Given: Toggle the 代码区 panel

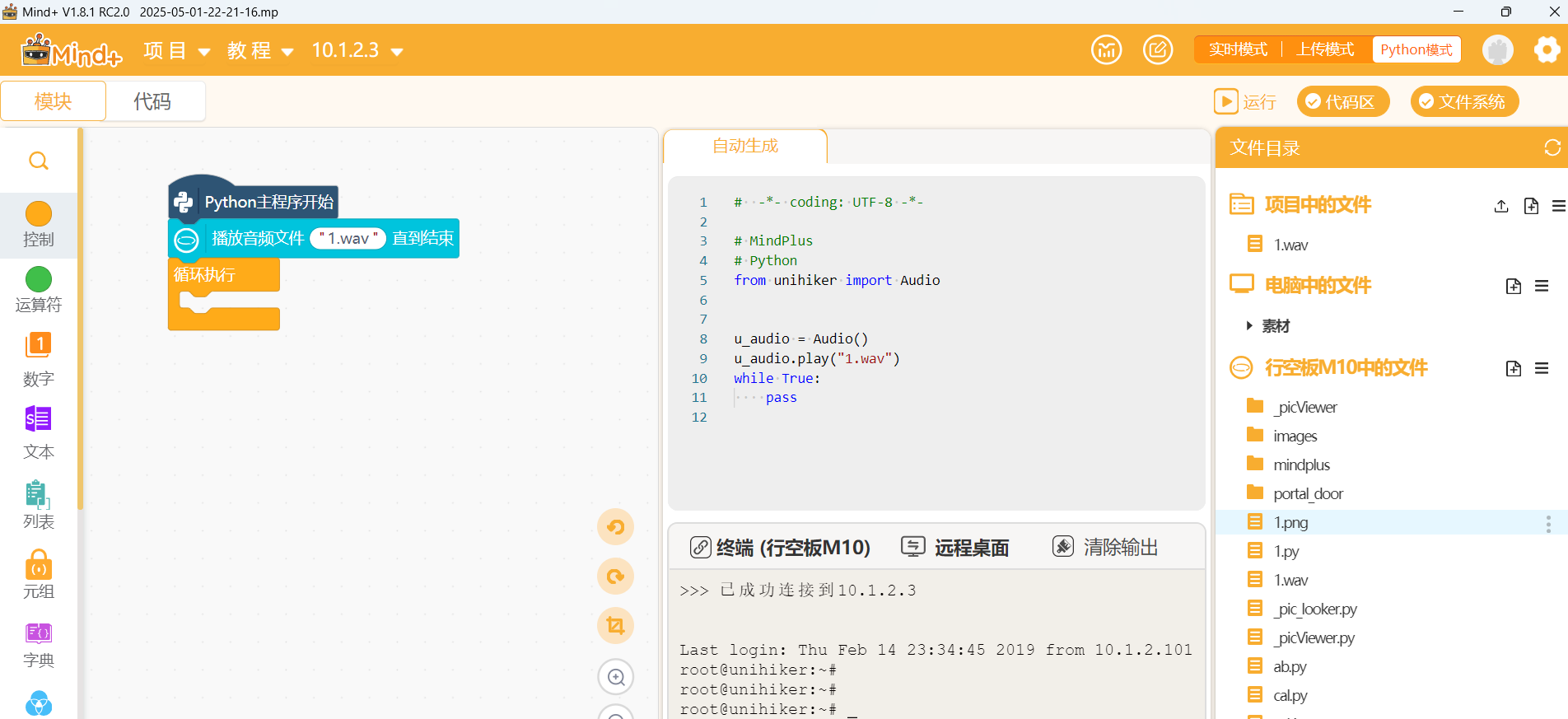Looking at the screenshot, I should point(1343,101).
